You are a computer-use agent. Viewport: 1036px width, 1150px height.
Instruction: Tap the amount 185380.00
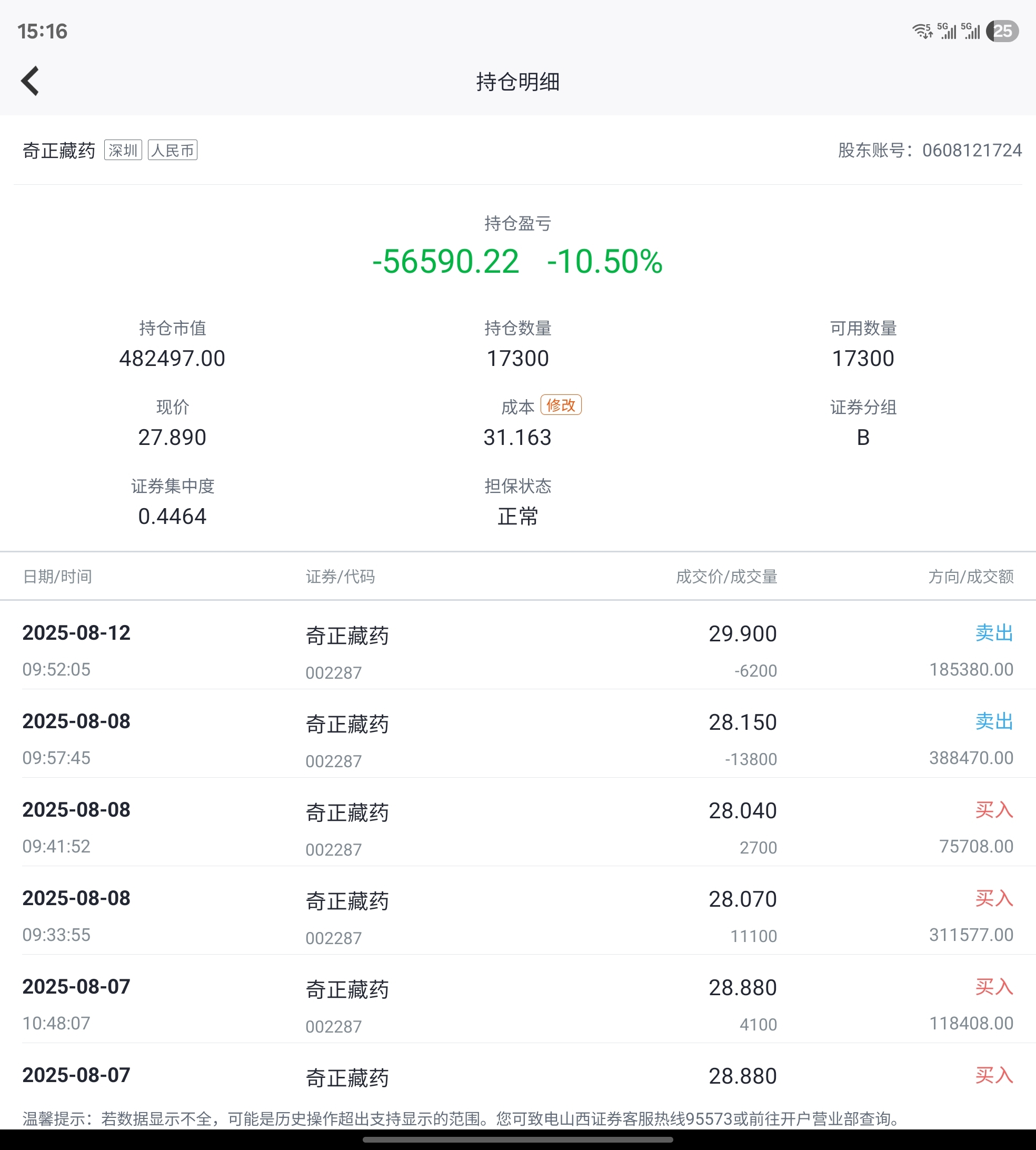tap(971, 669)
